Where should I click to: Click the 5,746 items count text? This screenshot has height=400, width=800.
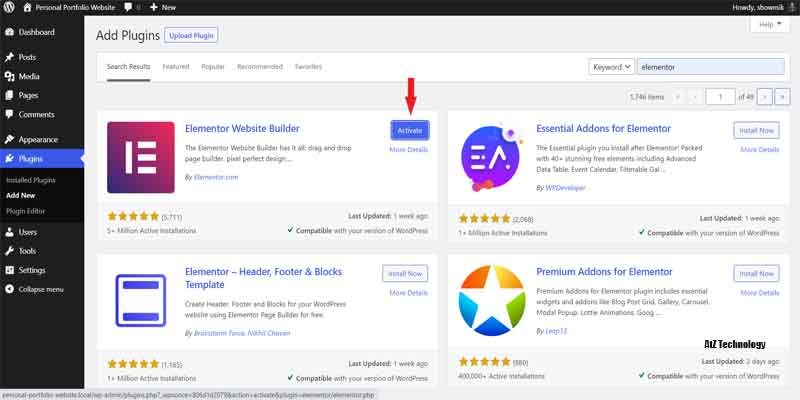(x=647, y=96)
